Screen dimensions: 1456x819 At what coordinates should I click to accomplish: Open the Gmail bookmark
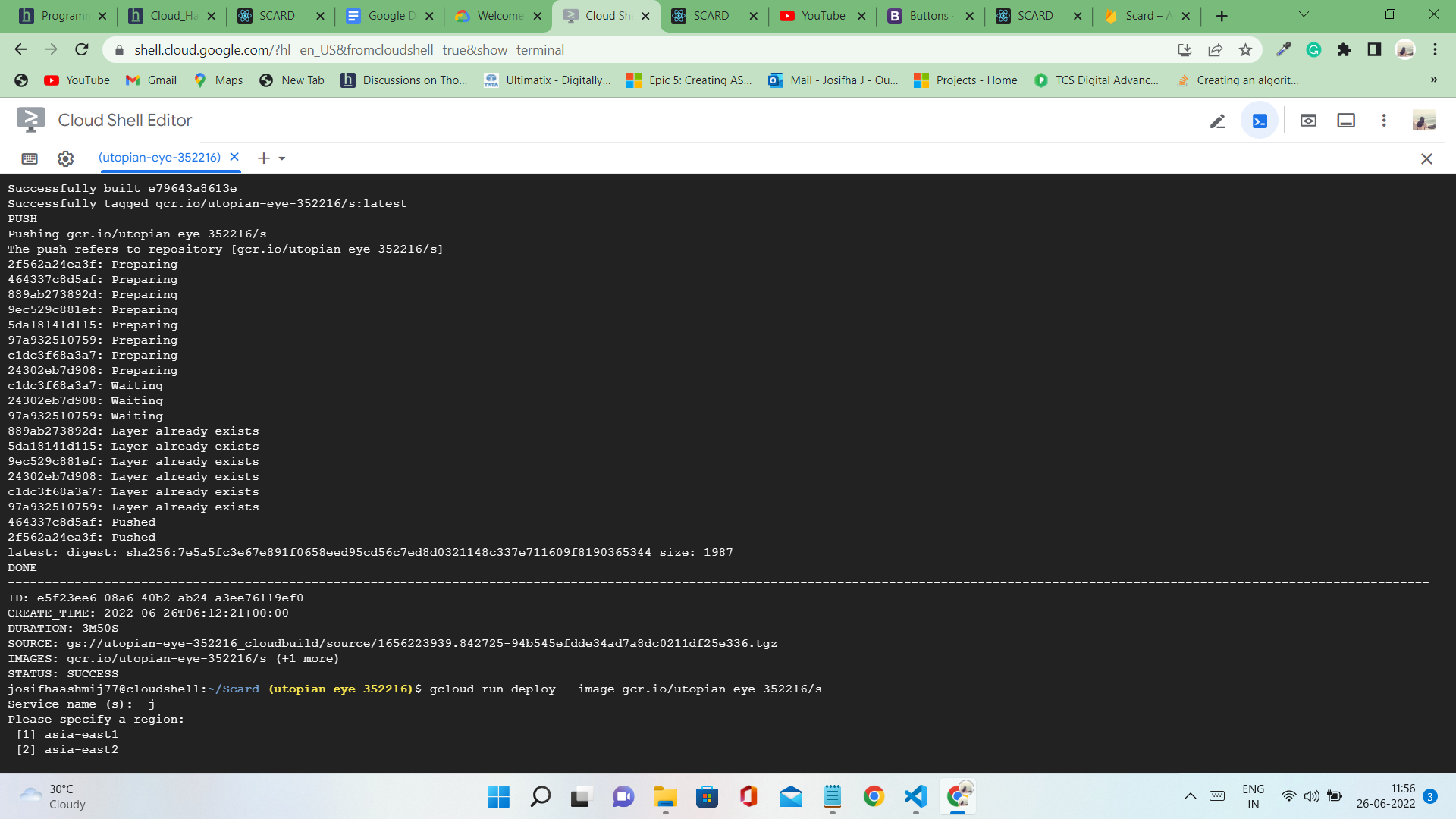coord(152,80)
